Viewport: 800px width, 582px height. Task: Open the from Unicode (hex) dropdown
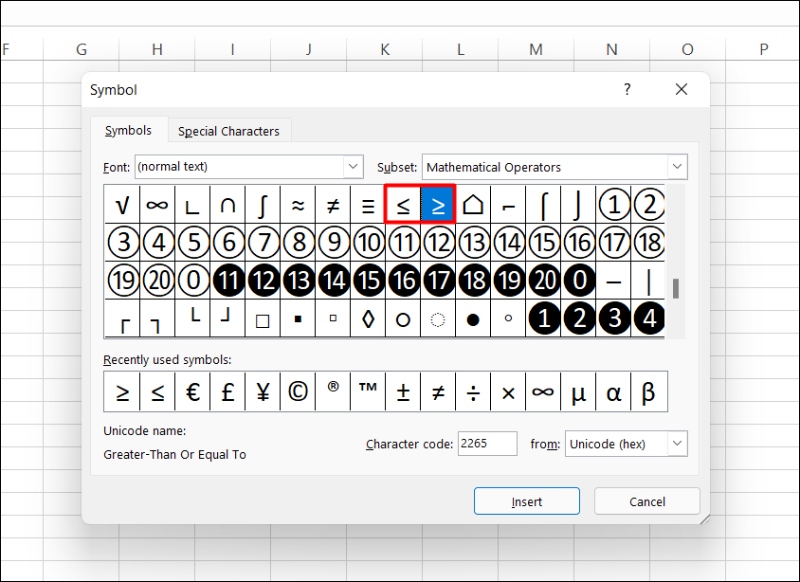pyautogui.click(x=677, y=444)
